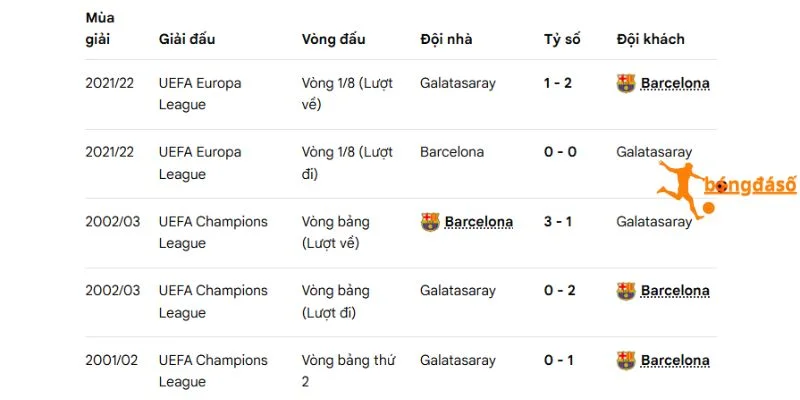
Task: Select the 0 - 0 score cell
Action: pos(560,152)
